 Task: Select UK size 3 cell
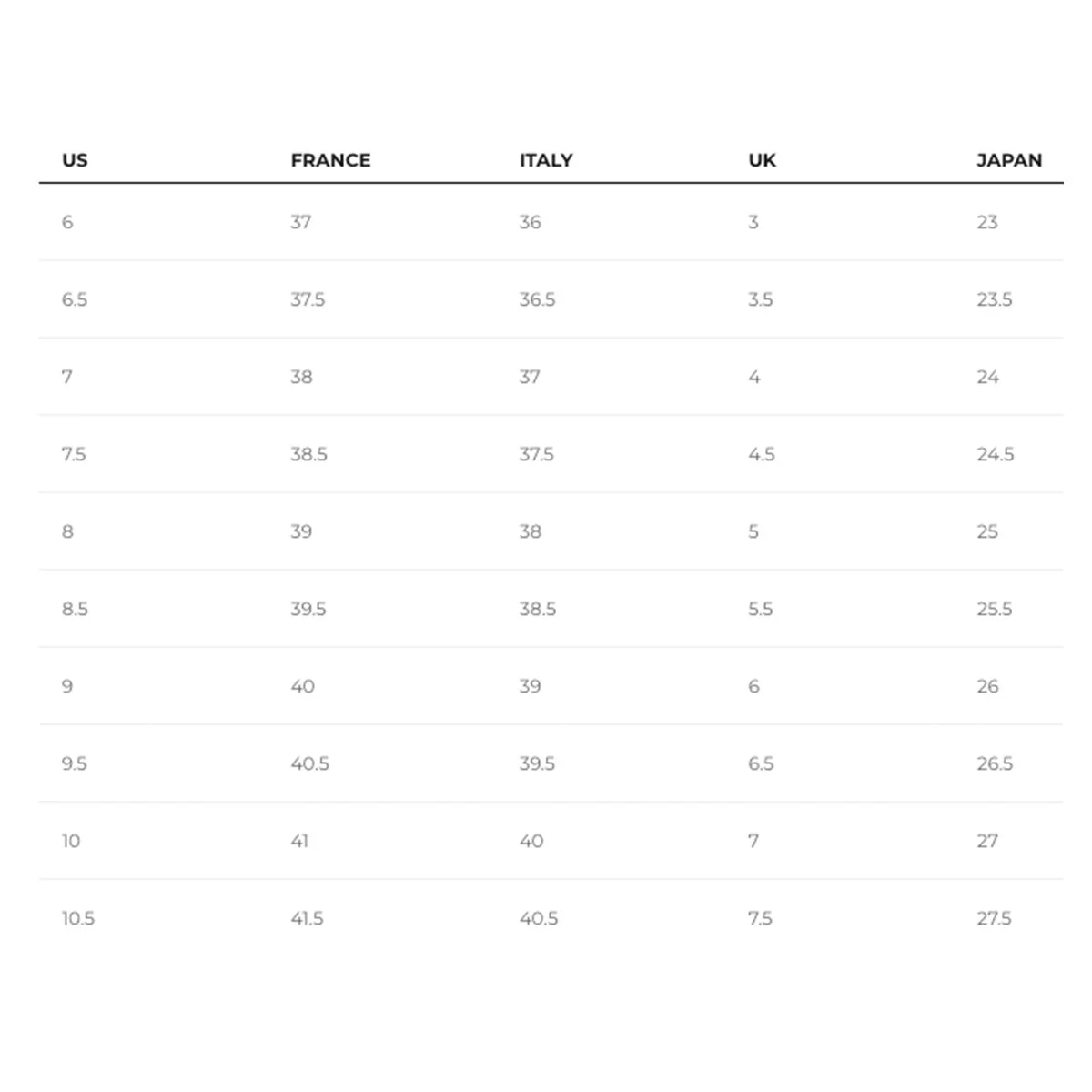point(753,222)
